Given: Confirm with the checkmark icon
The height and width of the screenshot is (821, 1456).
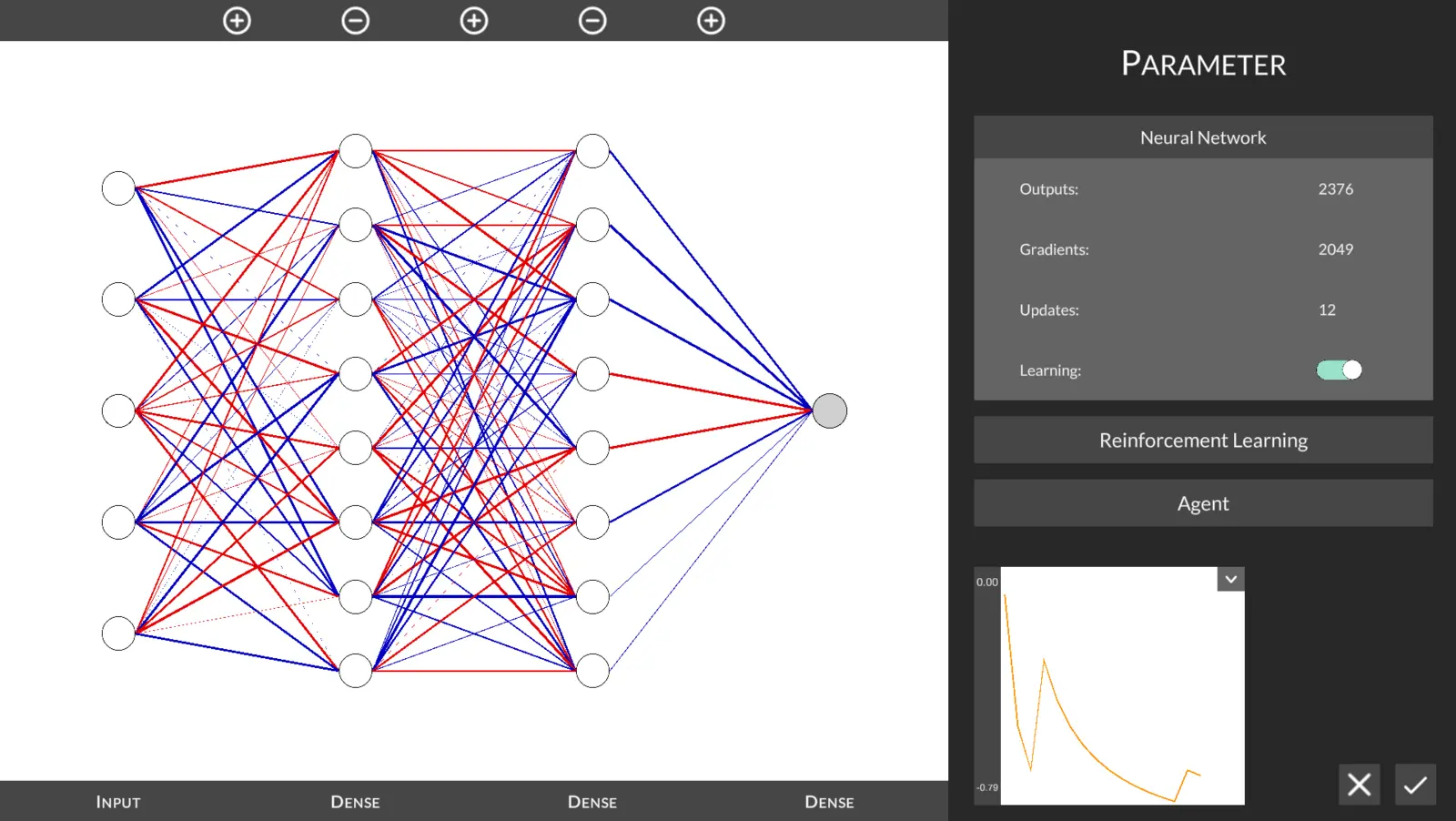Looking at the screenshot, I should (1415, 784).
